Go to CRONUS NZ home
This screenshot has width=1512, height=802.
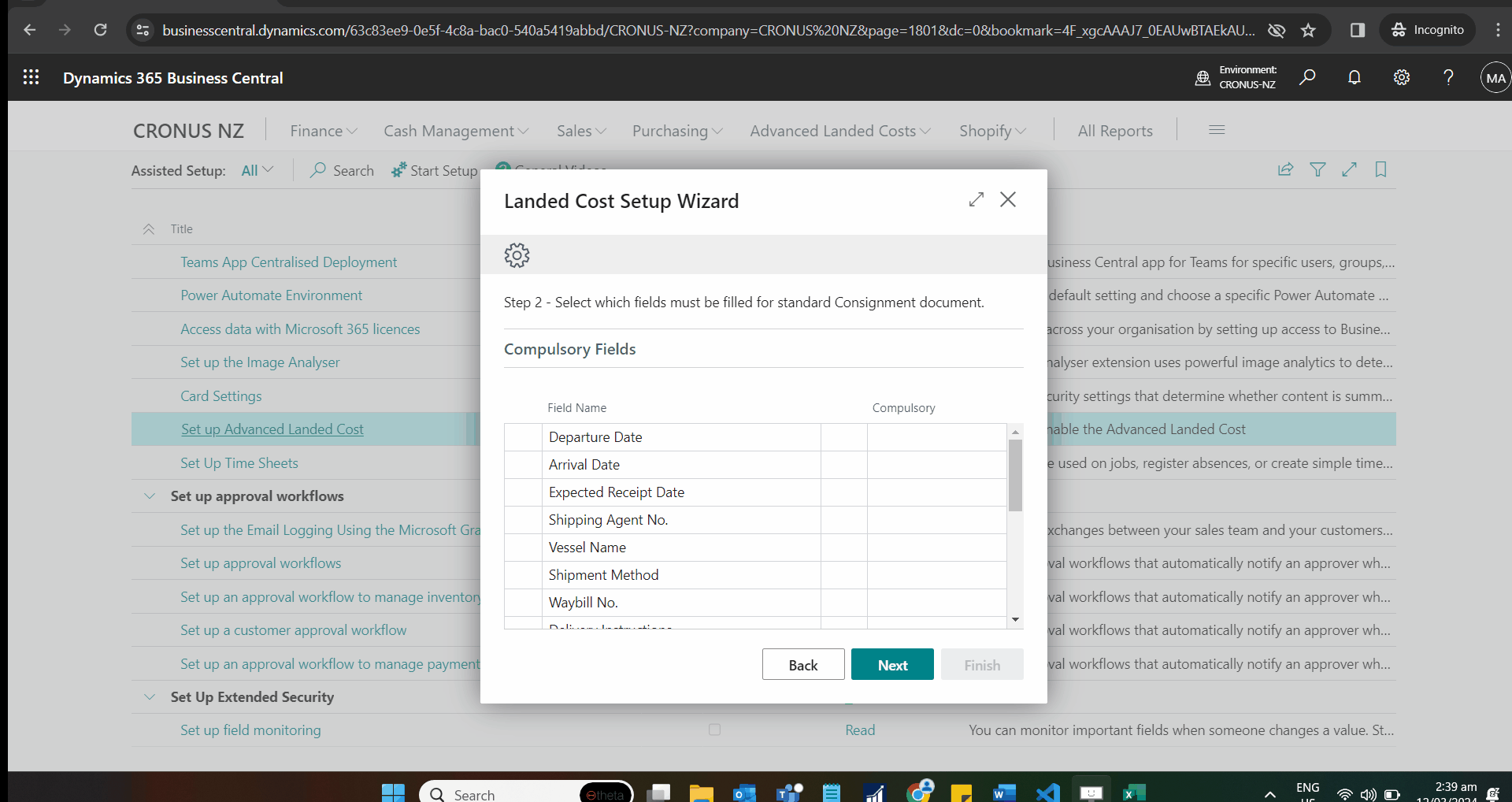click(188, 131)
